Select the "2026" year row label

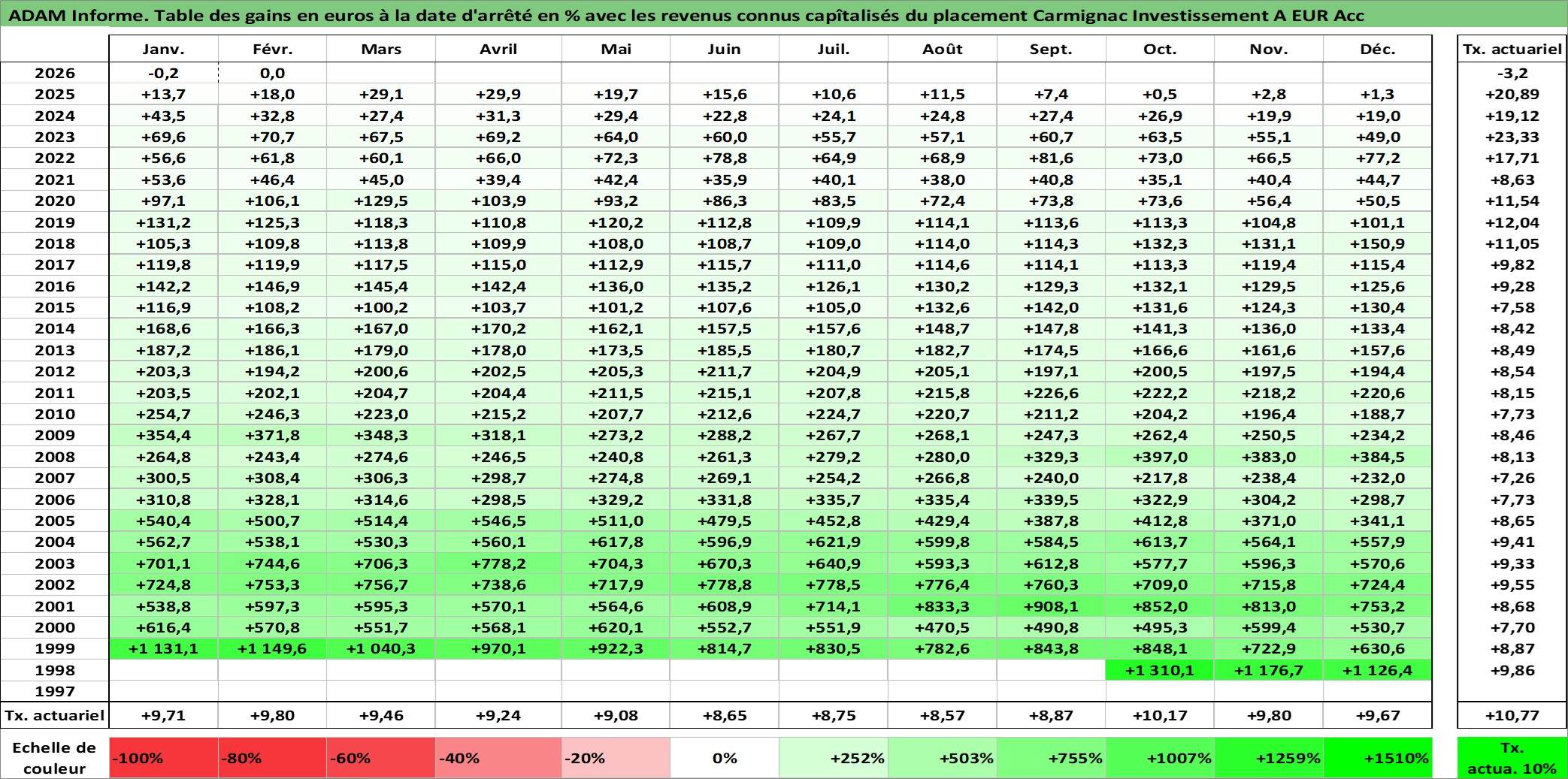click(x=55, y=73)
